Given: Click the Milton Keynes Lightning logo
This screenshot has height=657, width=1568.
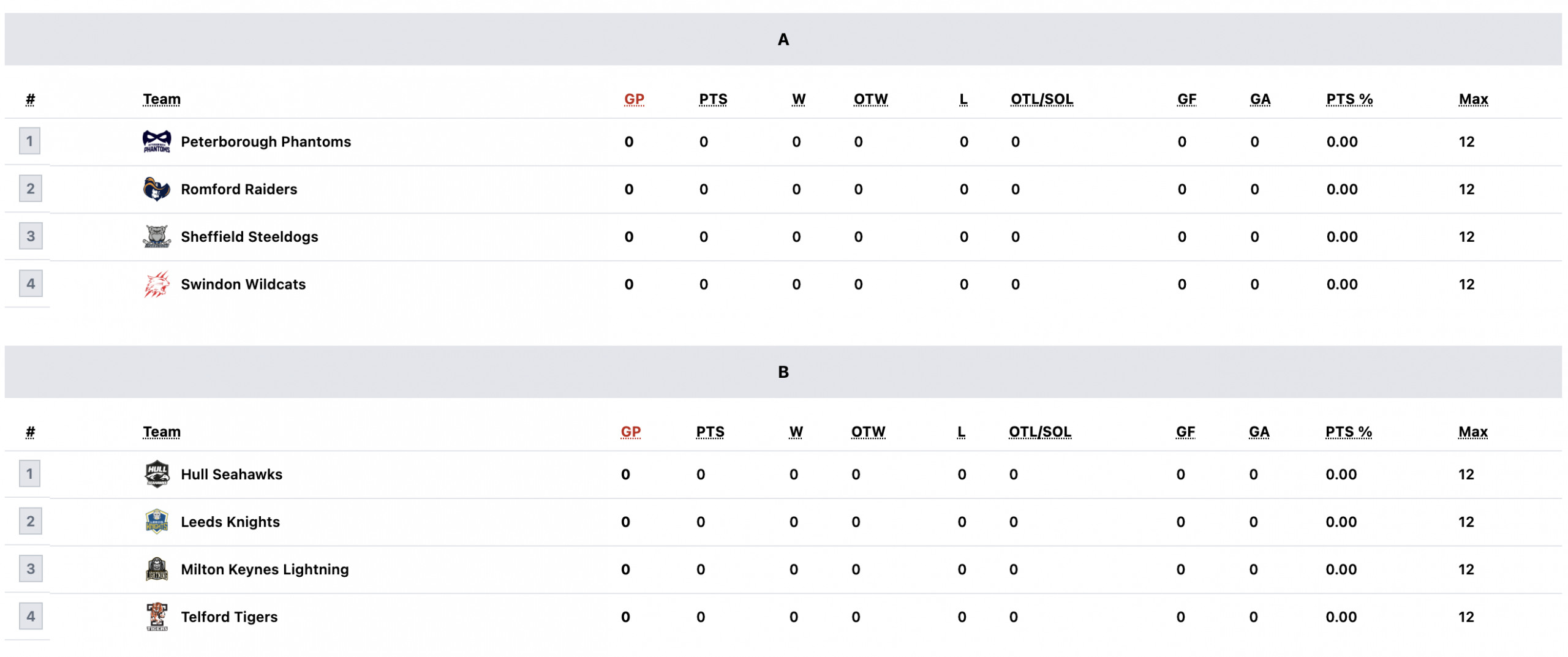Looking at the screenshot, I should click(x=156, y=569).
